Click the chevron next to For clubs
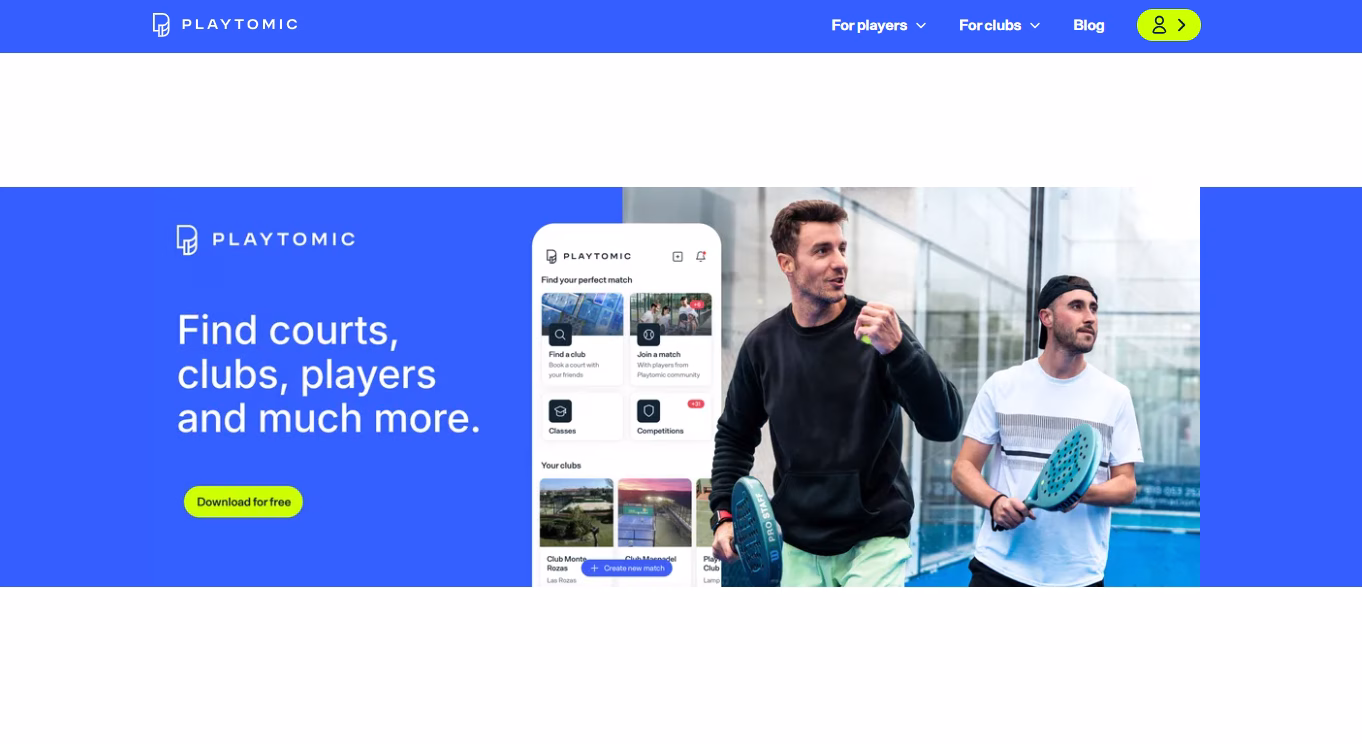This screenshot has width=1362, height=744. point(1035,25)
